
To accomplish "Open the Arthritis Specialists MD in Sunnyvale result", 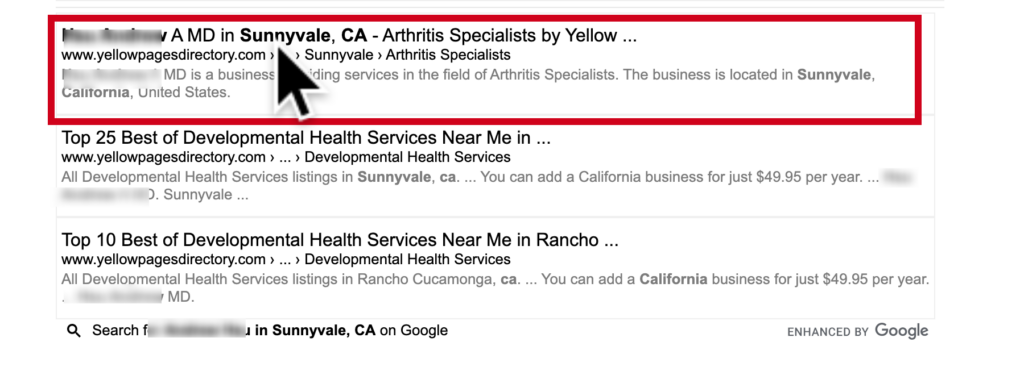I will tap(349, 35).
